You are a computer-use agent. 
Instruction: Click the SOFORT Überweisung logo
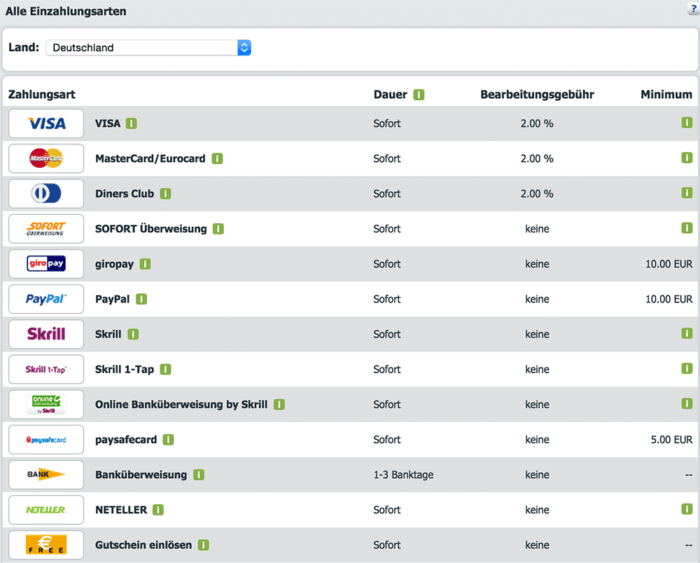pyautogui.click(x=46, y=229)
